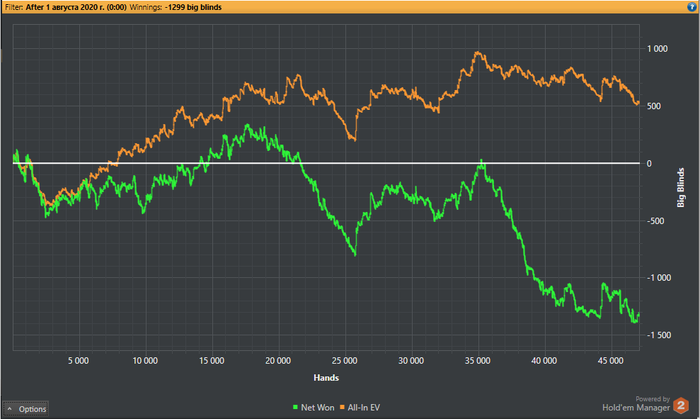Click the 'Hands' x-axis title
Screen dimensions: 700x419
click(x=326, y=378)
